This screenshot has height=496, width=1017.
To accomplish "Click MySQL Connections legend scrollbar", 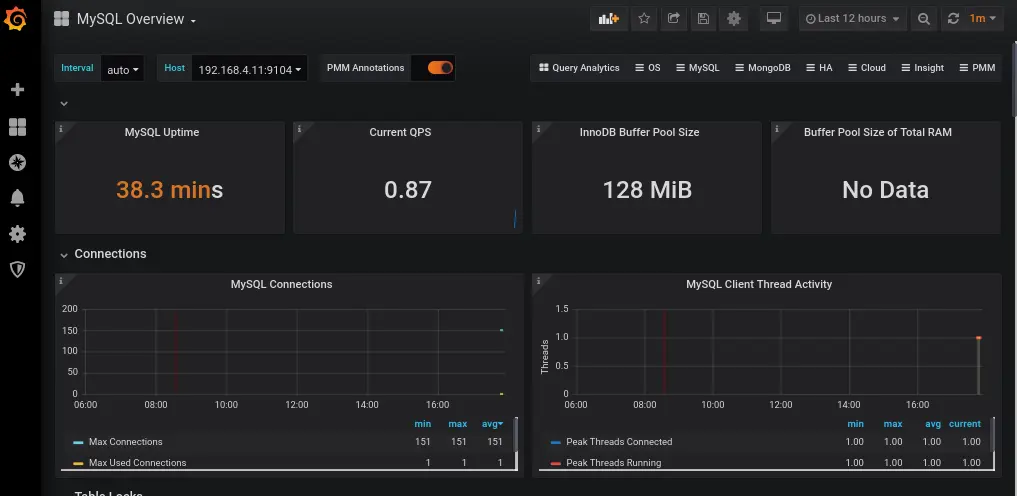I will [516, 434].
